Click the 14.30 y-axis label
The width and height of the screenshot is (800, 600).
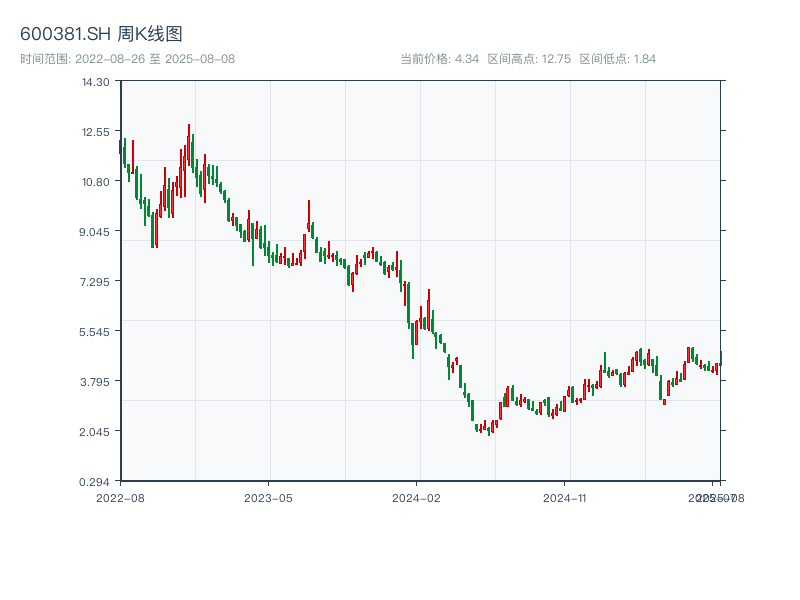pyautogui.click(x=95, y=81)
